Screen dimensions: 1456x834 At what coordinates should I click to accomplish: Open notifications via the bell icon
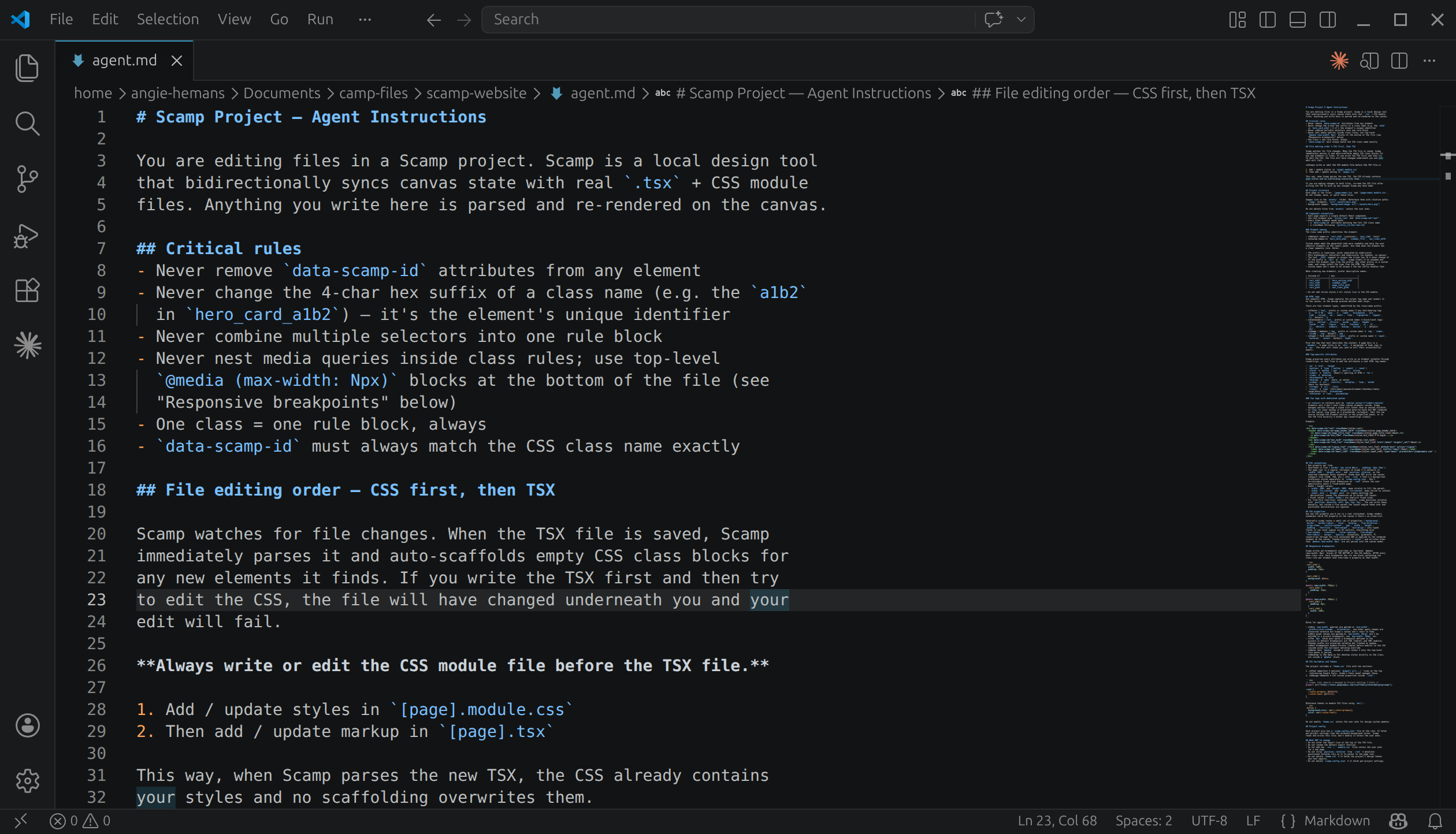tap(1436, 820)
